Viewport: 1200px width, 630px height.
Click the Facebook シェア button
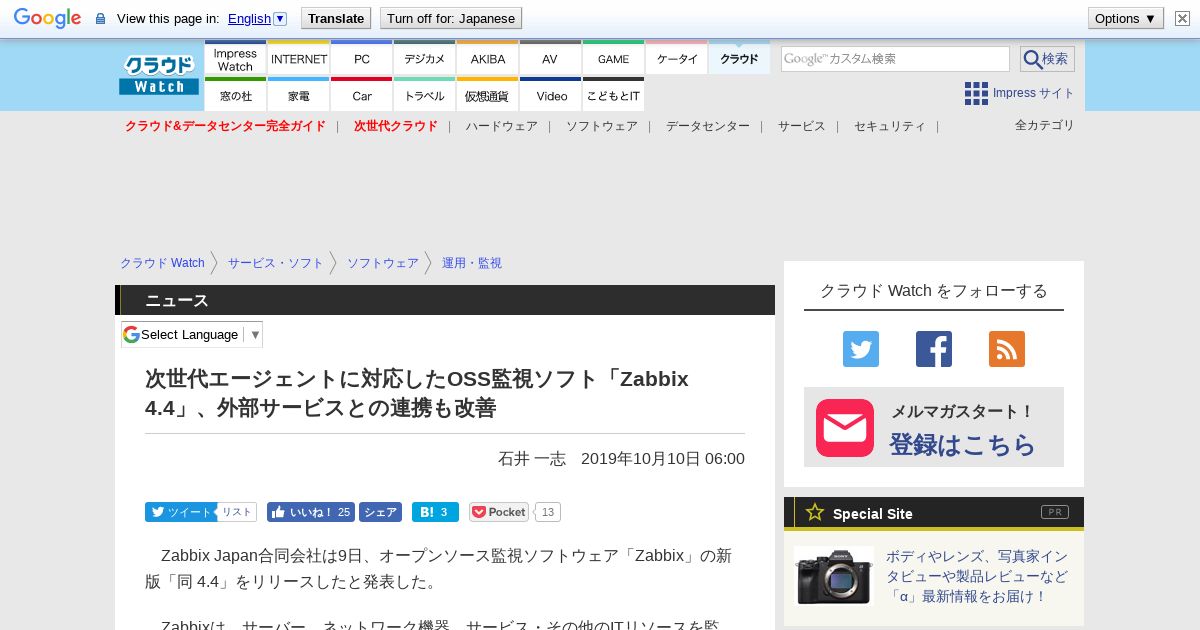[380, 512]
